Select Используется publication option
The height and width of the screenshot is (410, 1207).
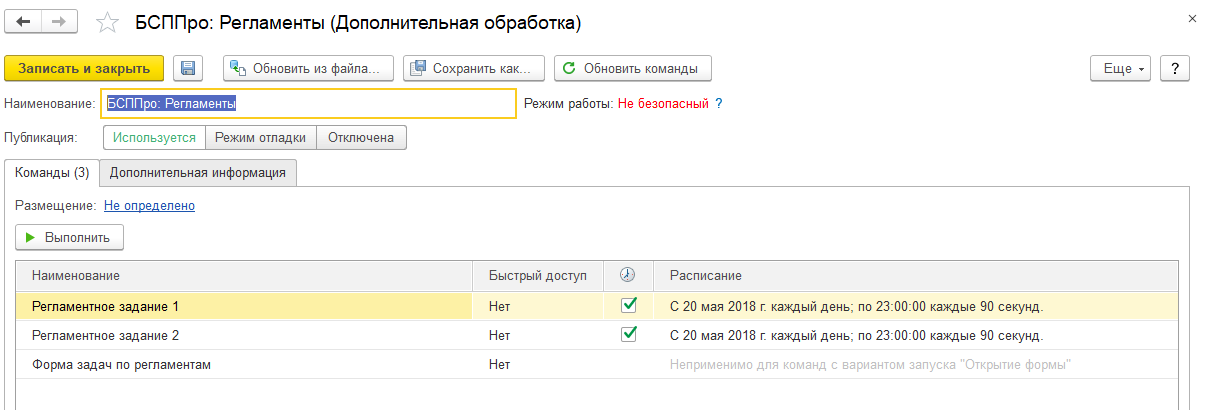[155, 137]
